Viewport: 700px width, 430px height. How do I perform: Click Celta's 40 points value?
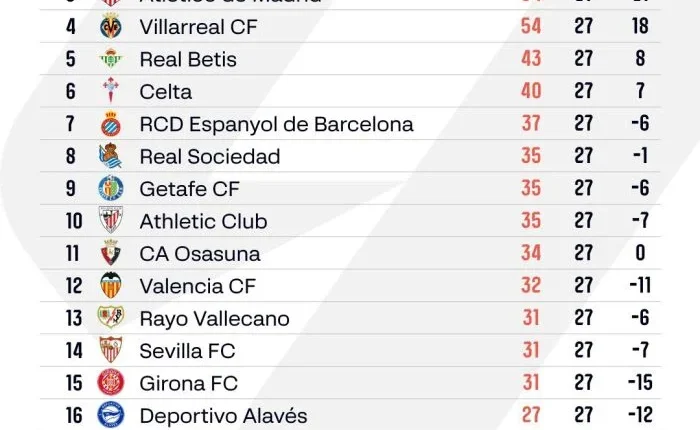(x=531, y=92)
